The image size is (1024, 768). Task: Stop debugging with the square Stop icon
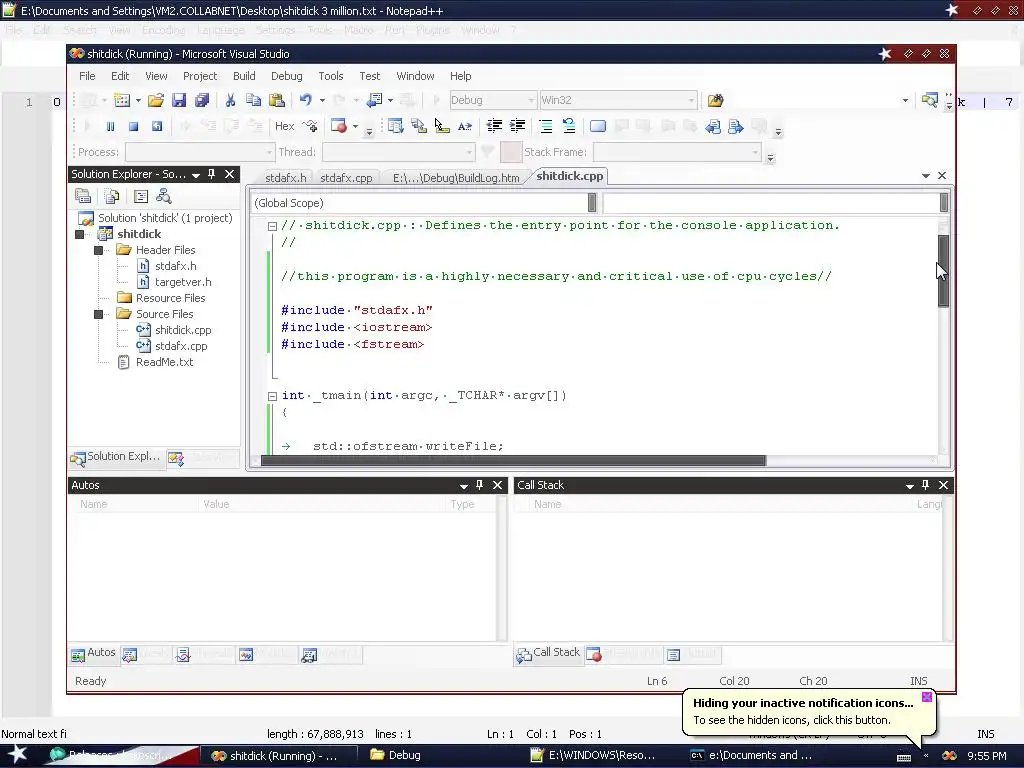[133, 126]
